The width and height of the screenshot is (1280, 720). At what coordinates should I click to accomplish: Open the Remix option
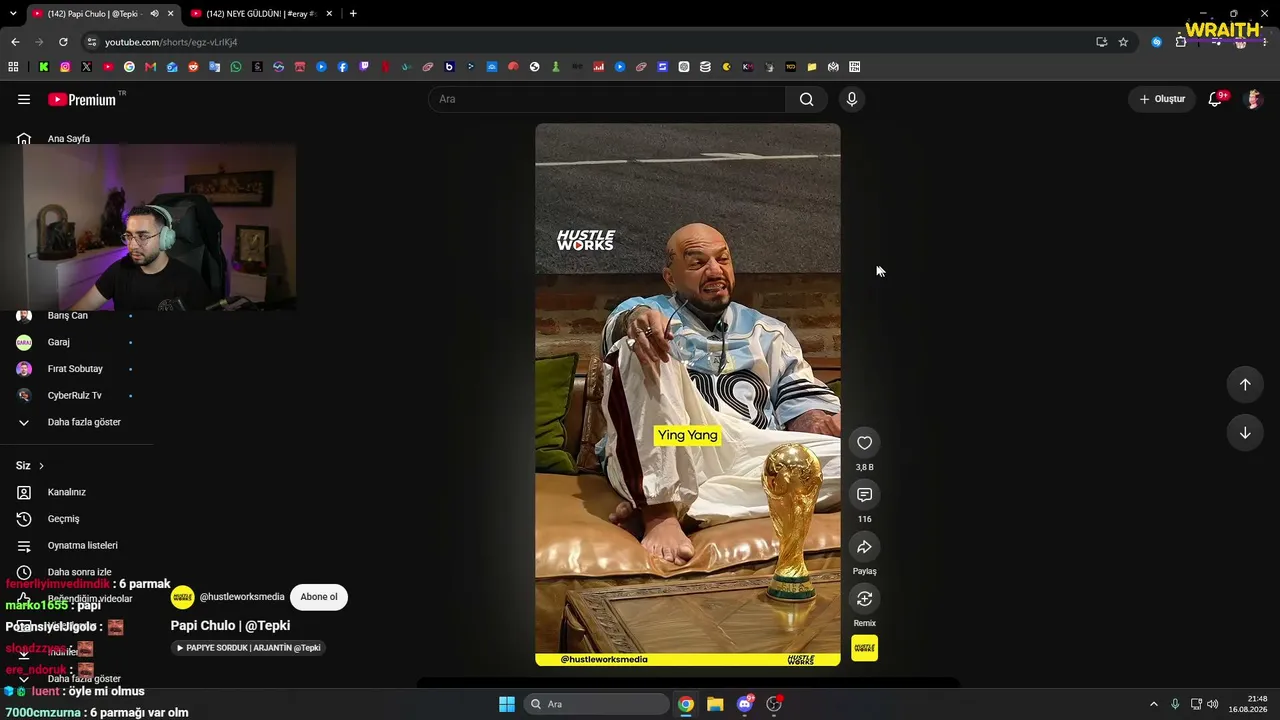click(x=865, y=599)
